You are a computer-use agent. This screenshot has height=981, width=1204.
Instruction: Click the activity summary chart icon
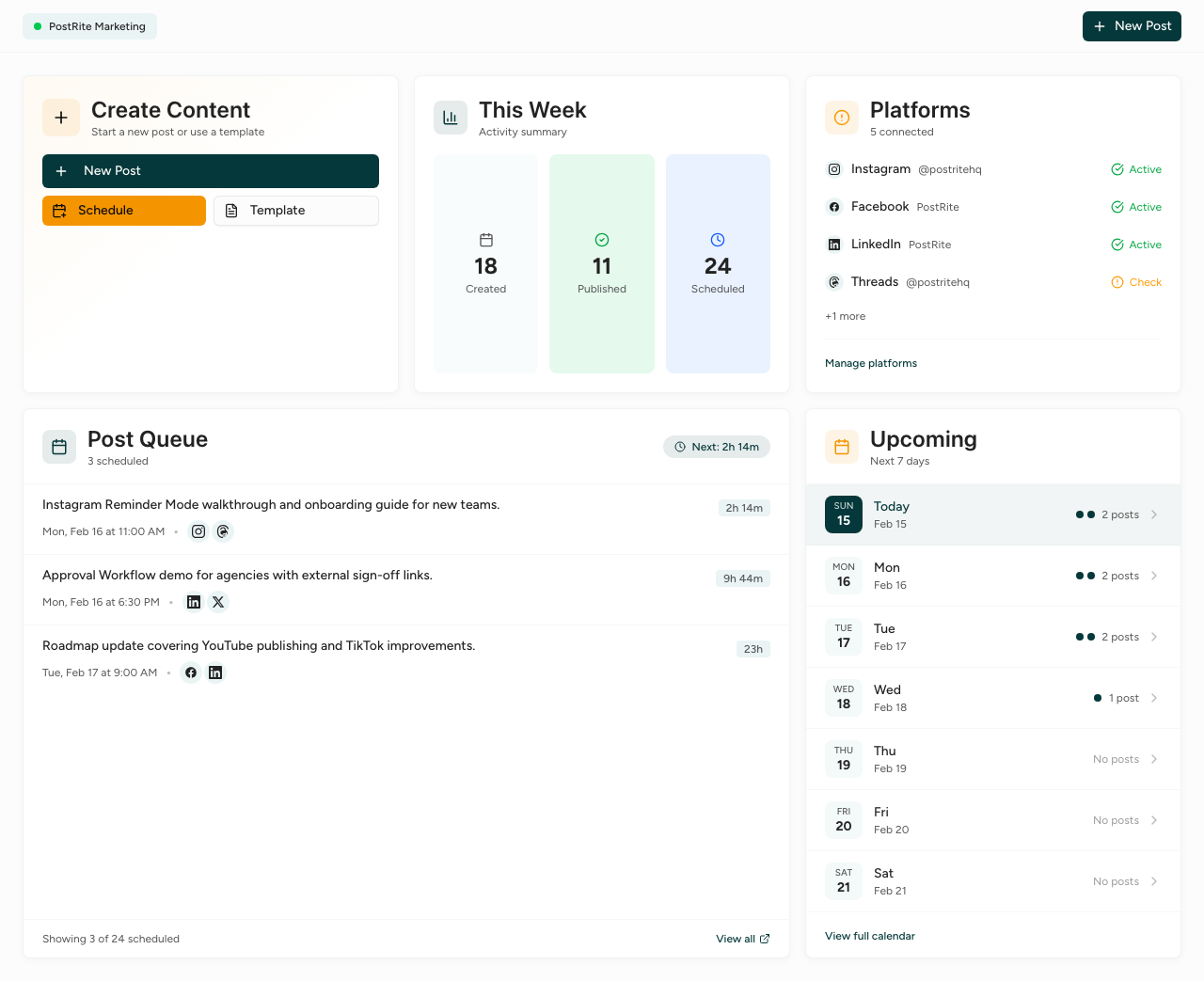pyautogui.click(x=450, y=118)
